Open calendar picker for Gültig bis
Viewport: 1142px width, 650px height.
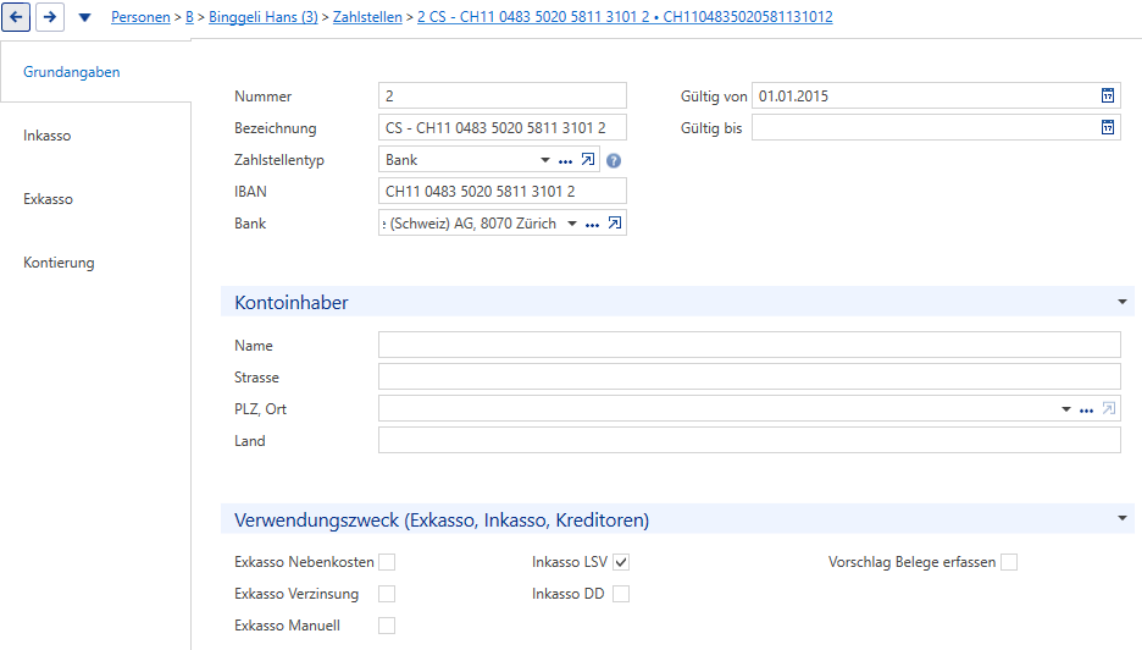point(1107,128)
